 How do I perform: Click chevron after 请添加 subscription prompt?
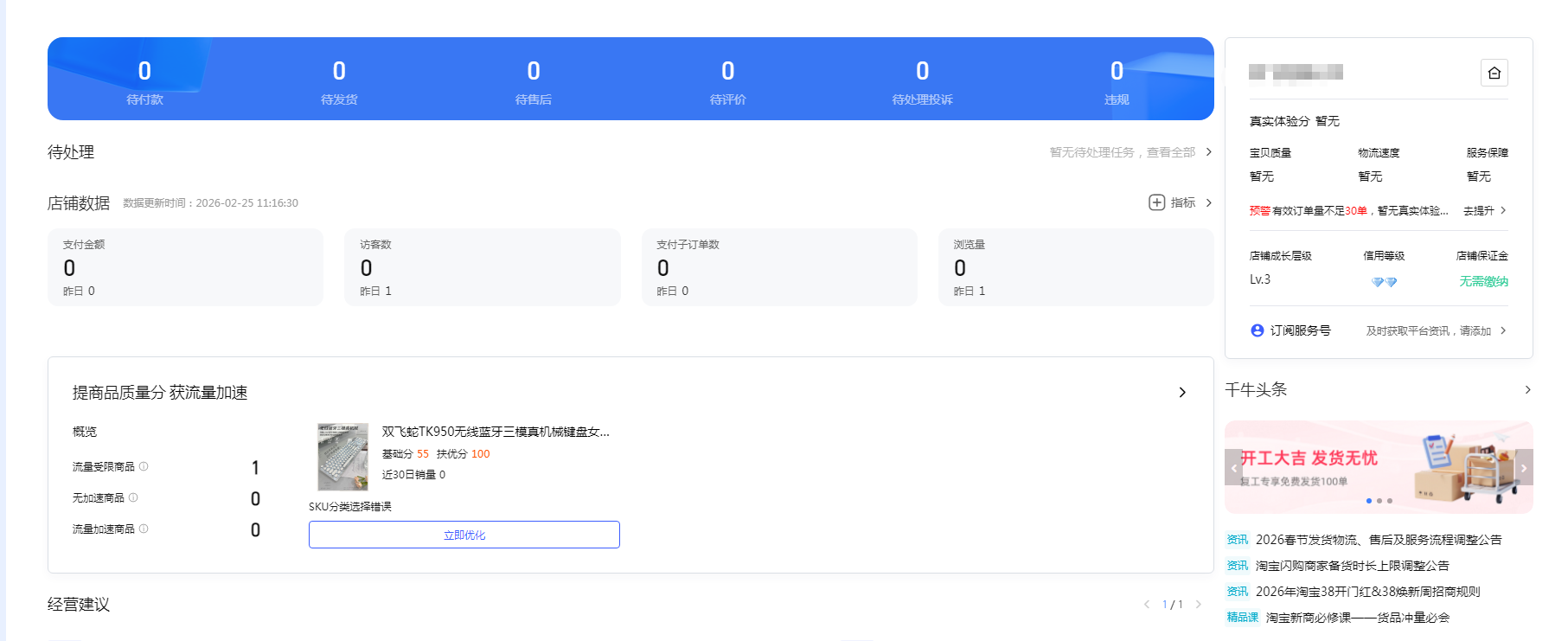click(x=1503, y=330)
